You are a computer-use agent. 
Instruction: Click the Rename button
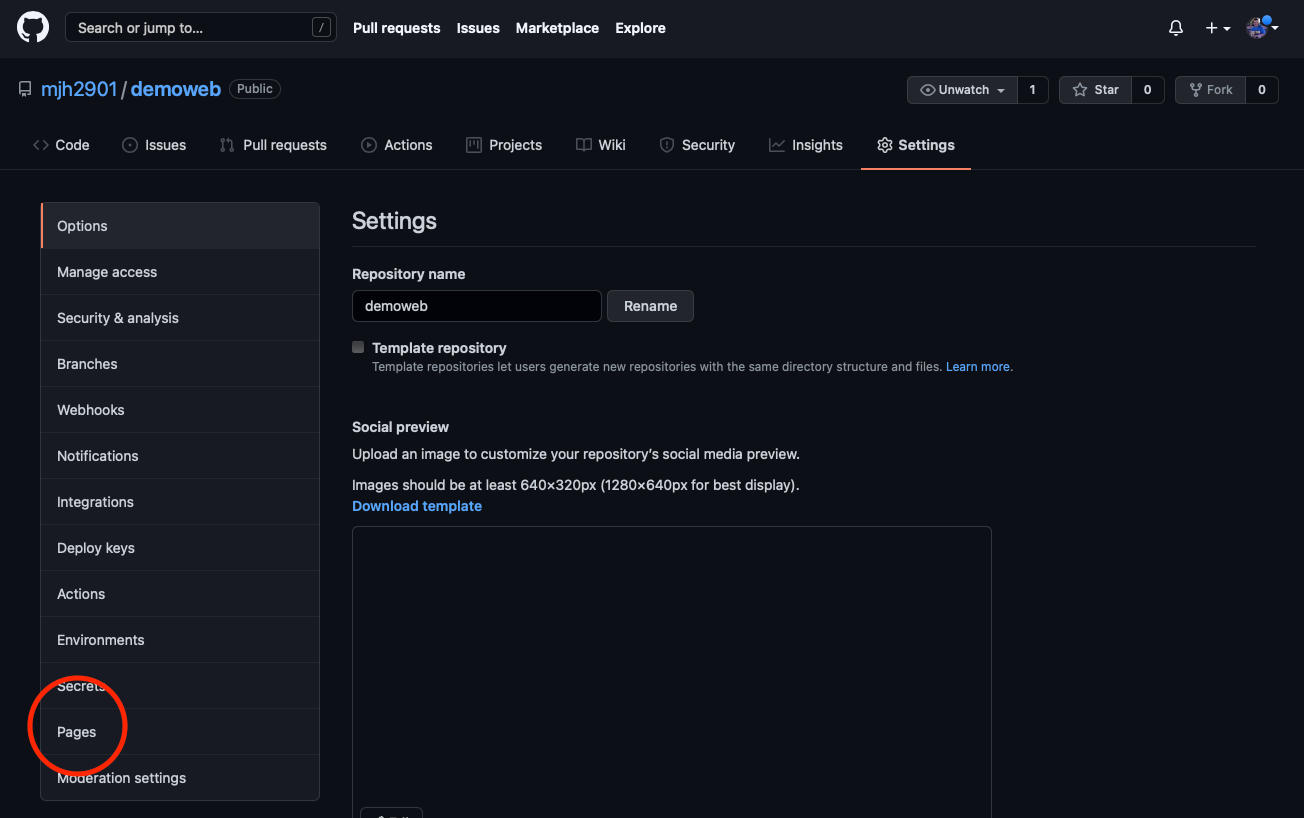650,306
